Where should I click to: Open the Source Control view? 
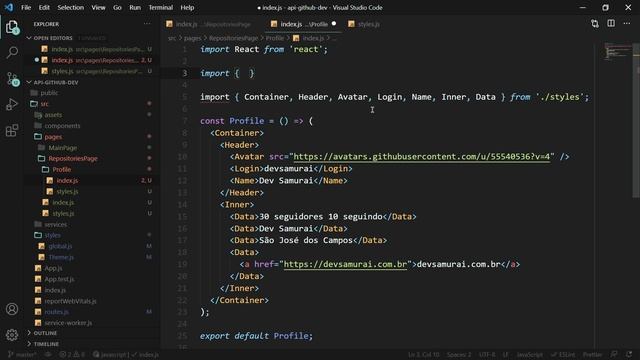click(12, 78)
